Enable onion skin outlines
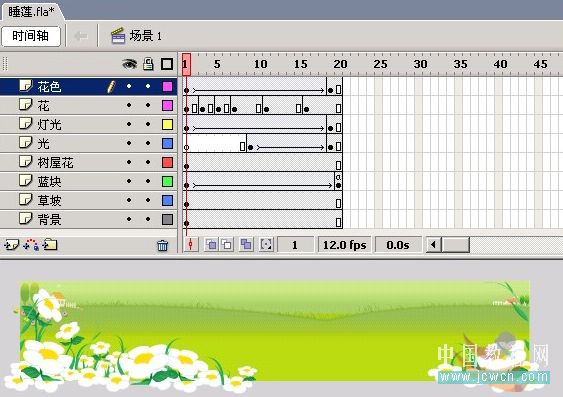 [x=227, y=245]
